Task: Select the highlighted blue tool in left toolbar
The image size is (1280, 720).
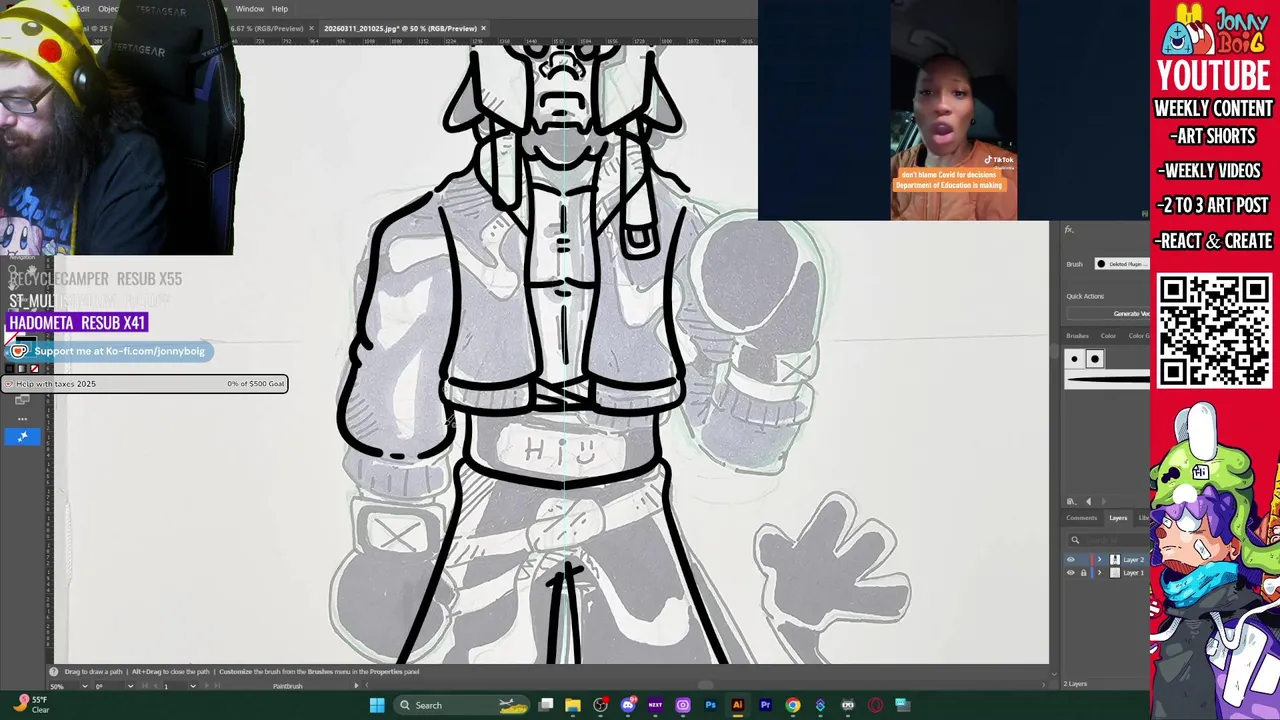Action: click(x=22, y=436)
